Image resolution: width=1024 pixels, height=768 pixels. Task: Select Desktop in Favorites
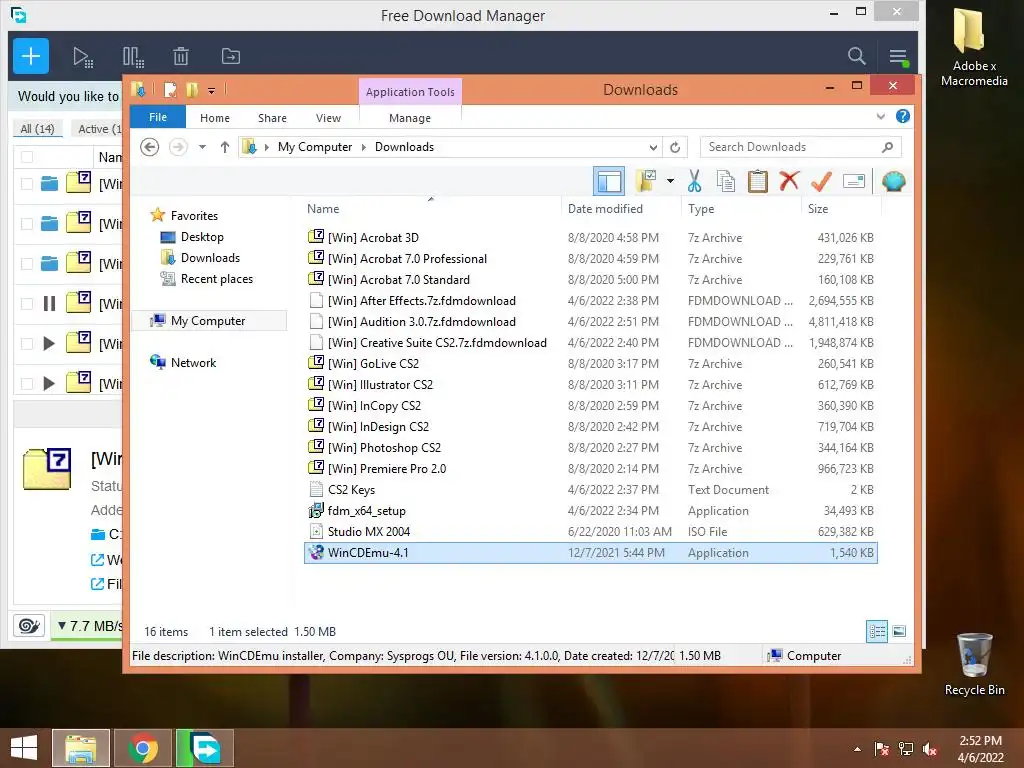tap(202, 237)
